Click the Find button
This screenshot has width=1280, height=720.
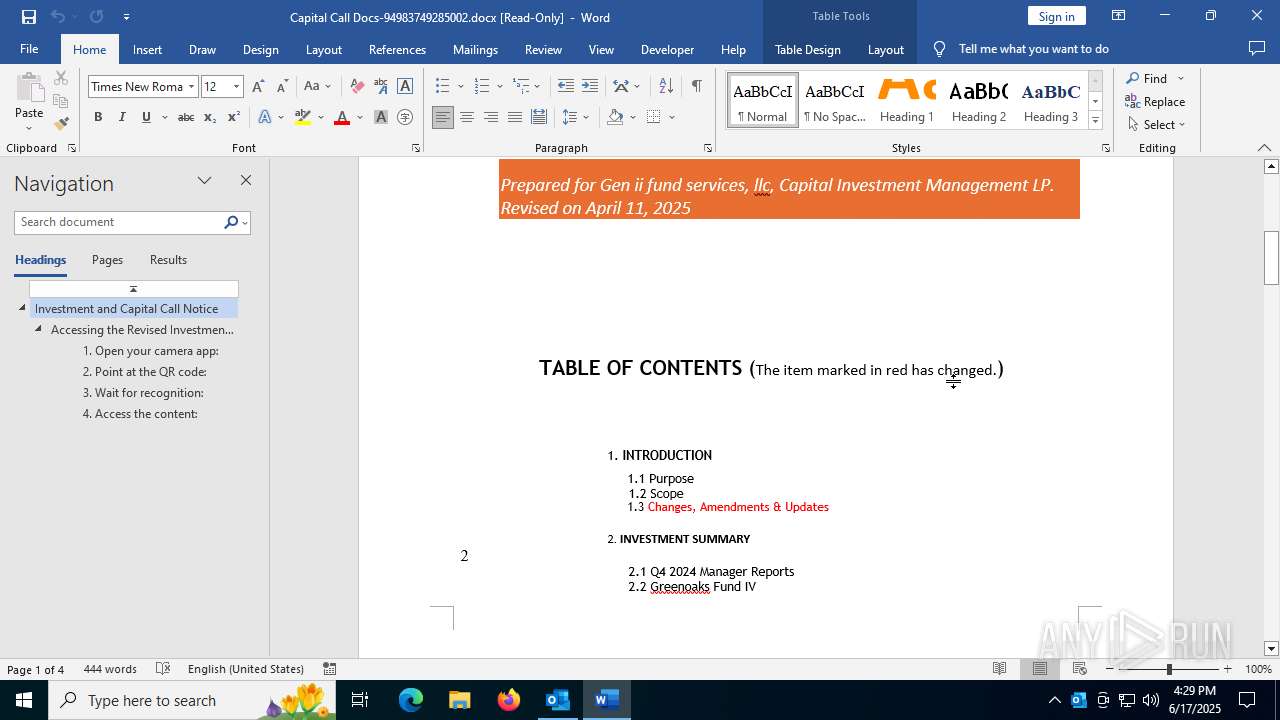click(x=1147, y=78)
